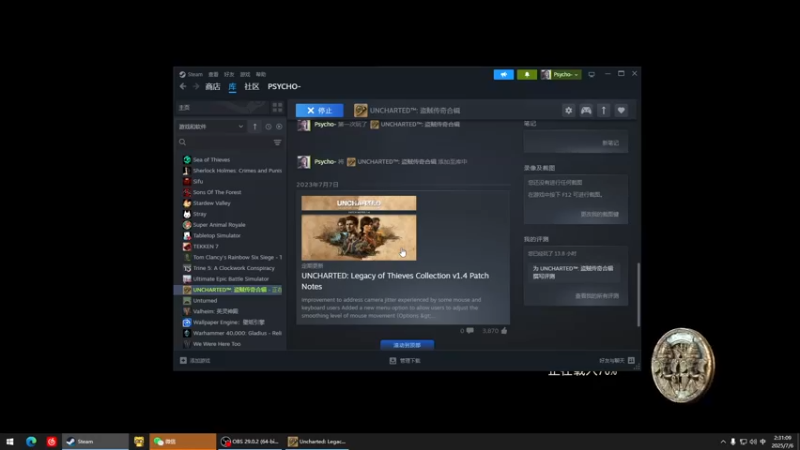Image resolution: width=800 pixels, height=450 pixels.
Task: Add game to favorites heart icon
Action: coord(621,110)
